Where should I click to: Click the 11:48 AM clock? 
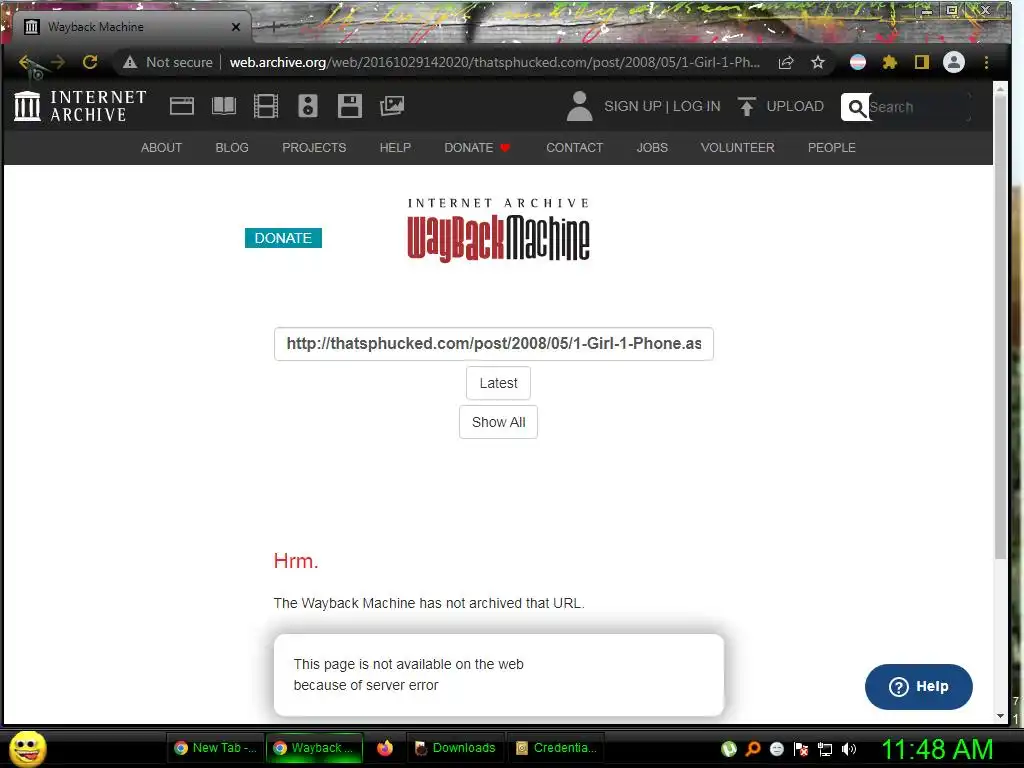pyautogui.click(x=936, y=749)
